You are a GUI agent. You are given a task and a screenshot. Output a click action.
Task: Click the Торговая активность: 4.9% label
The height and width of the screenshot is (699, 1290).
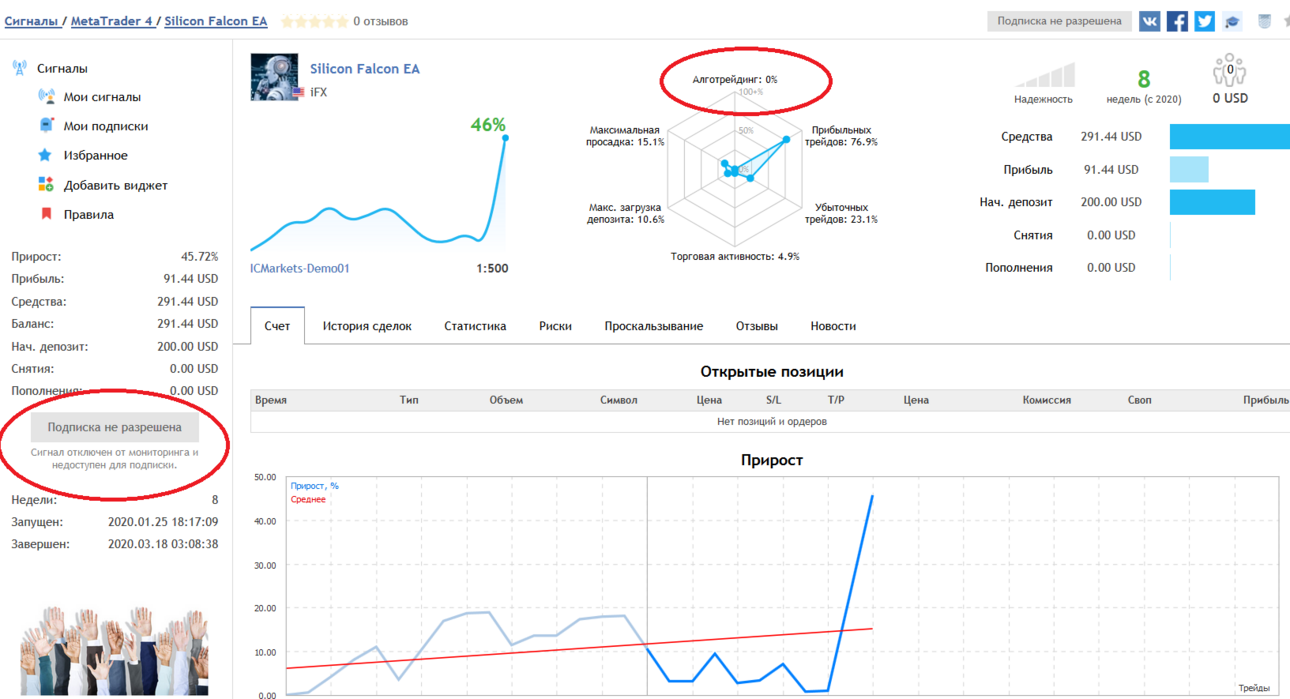point(735,256)
